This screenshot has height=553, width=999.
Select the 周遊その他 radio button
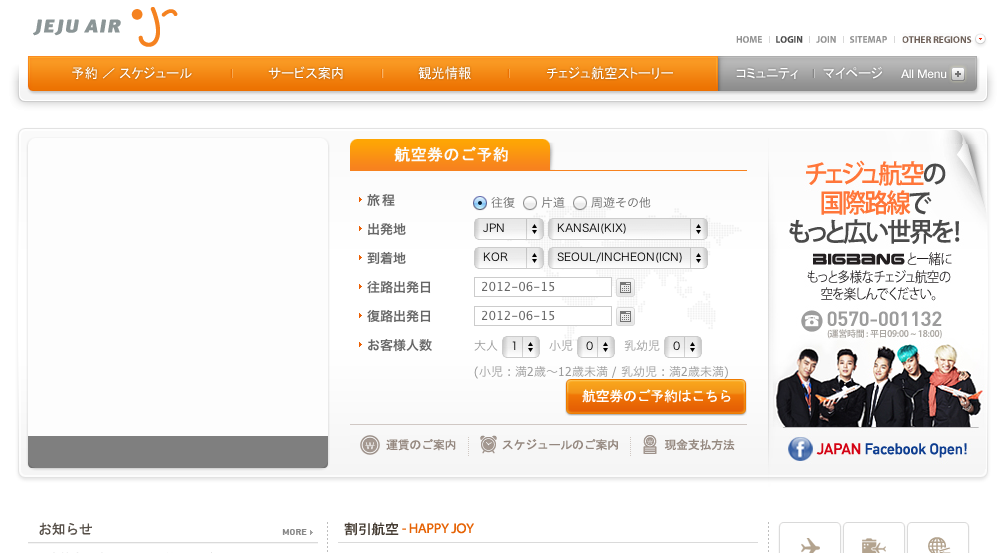[579, 203]
